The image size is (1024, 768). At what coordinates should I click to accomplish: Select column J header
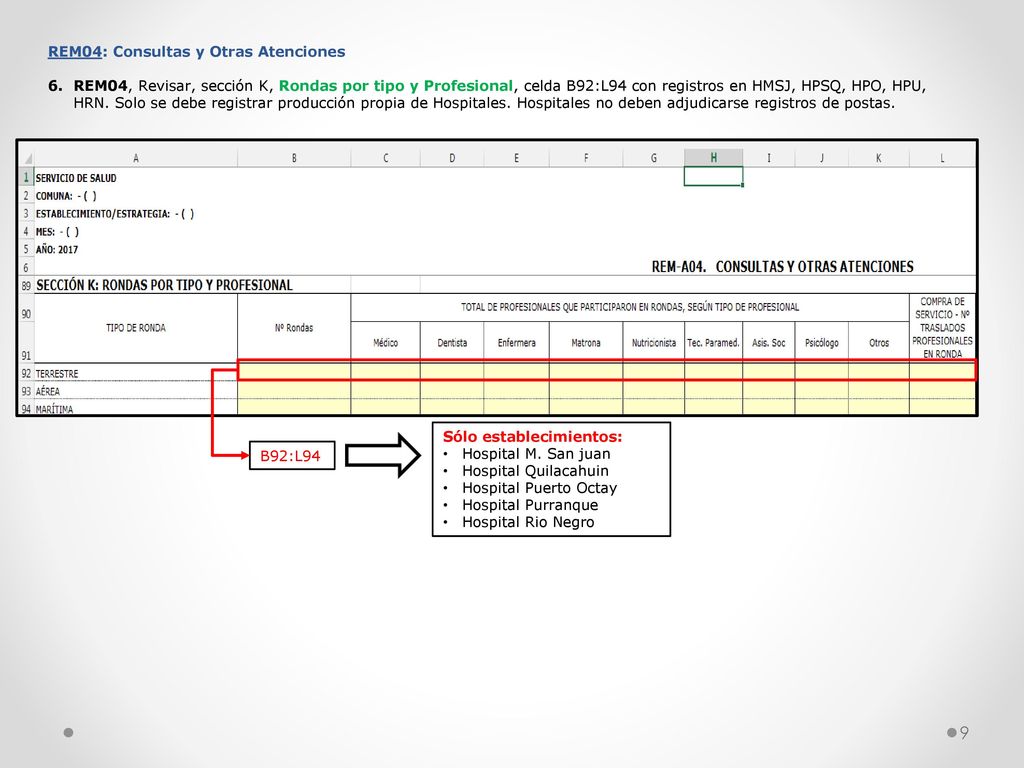tap(822, 158)
